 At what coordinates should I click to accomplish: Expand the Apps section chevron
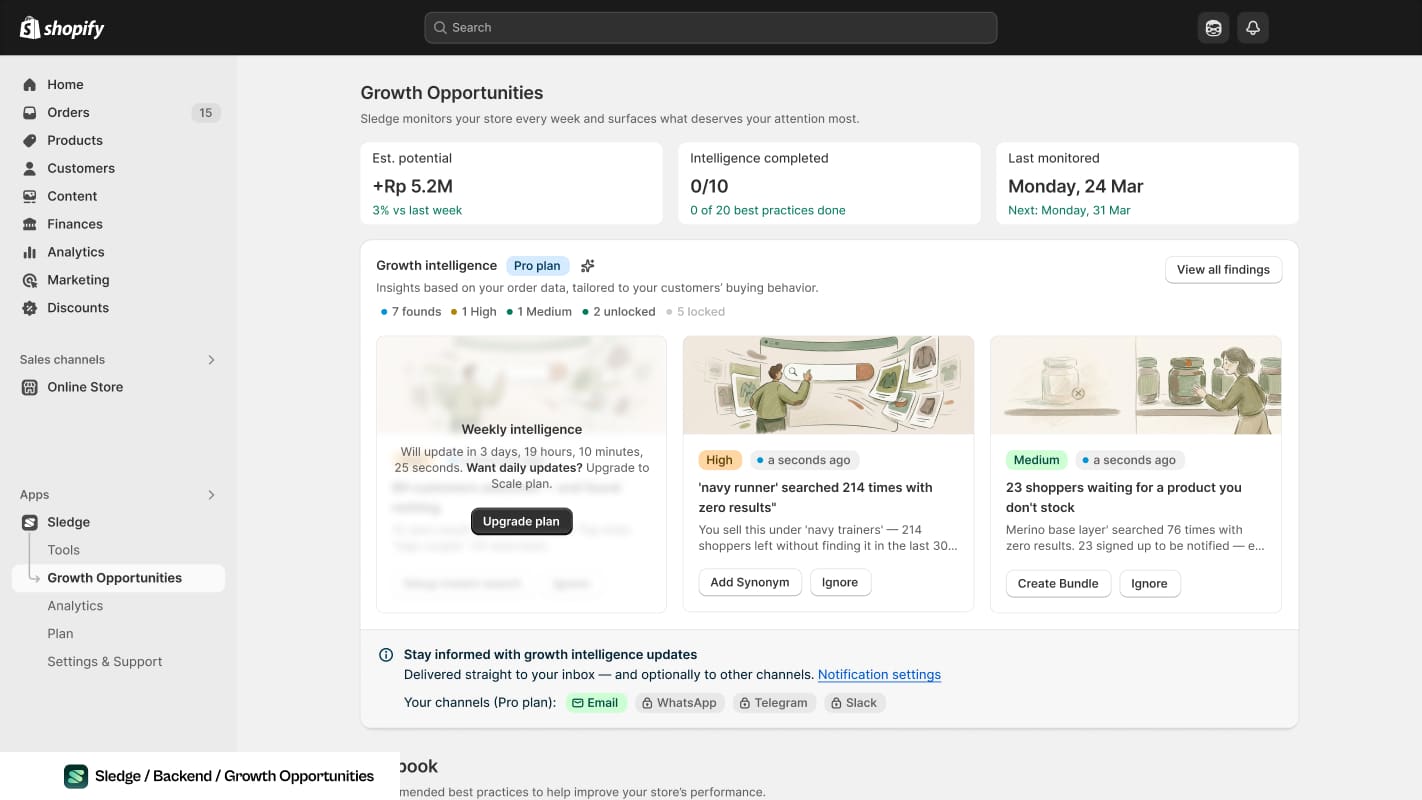coord(211,495)
